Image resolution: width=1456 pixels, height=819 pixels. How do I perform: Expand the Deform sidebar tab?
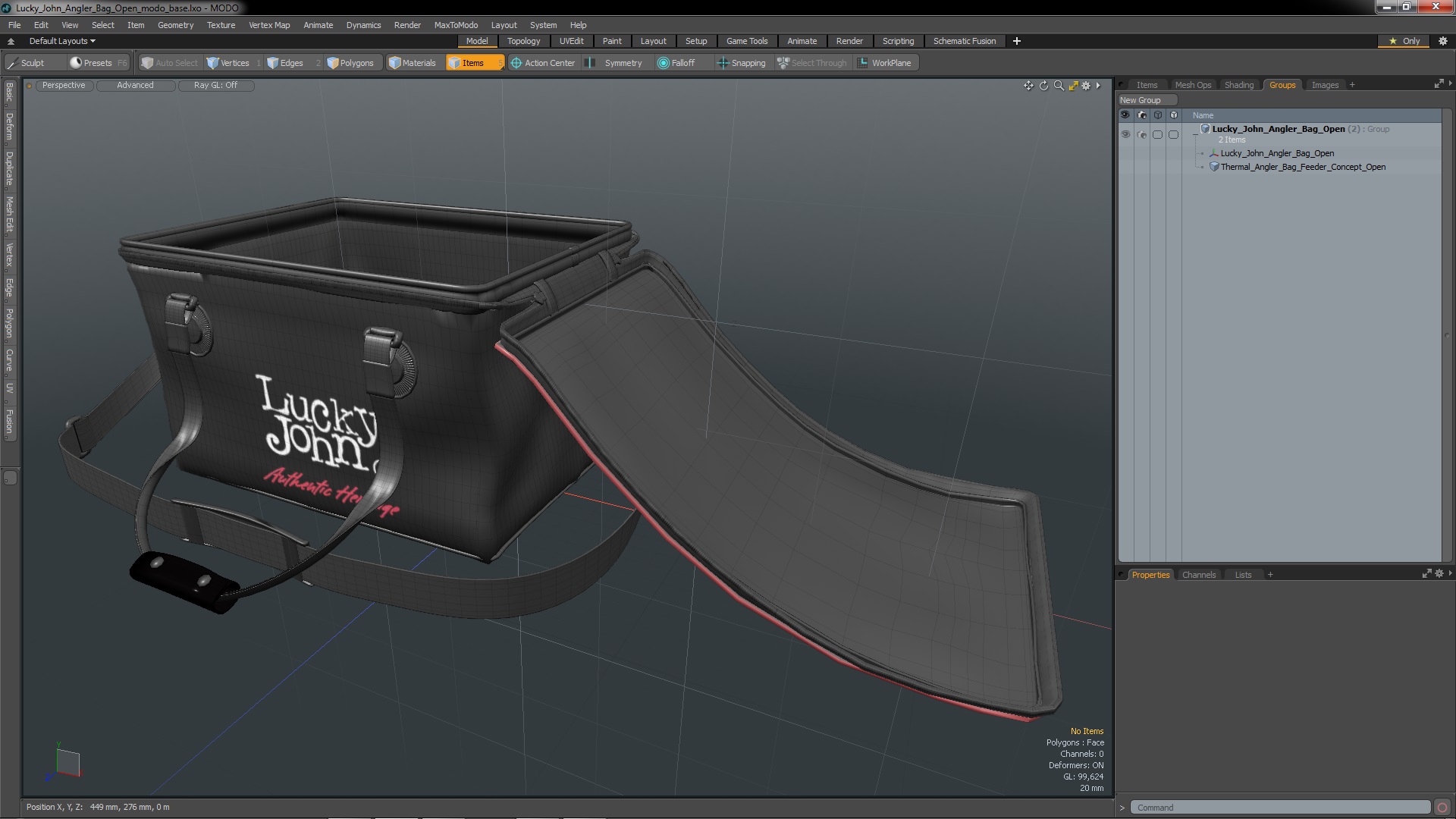[x=9, y=127]
